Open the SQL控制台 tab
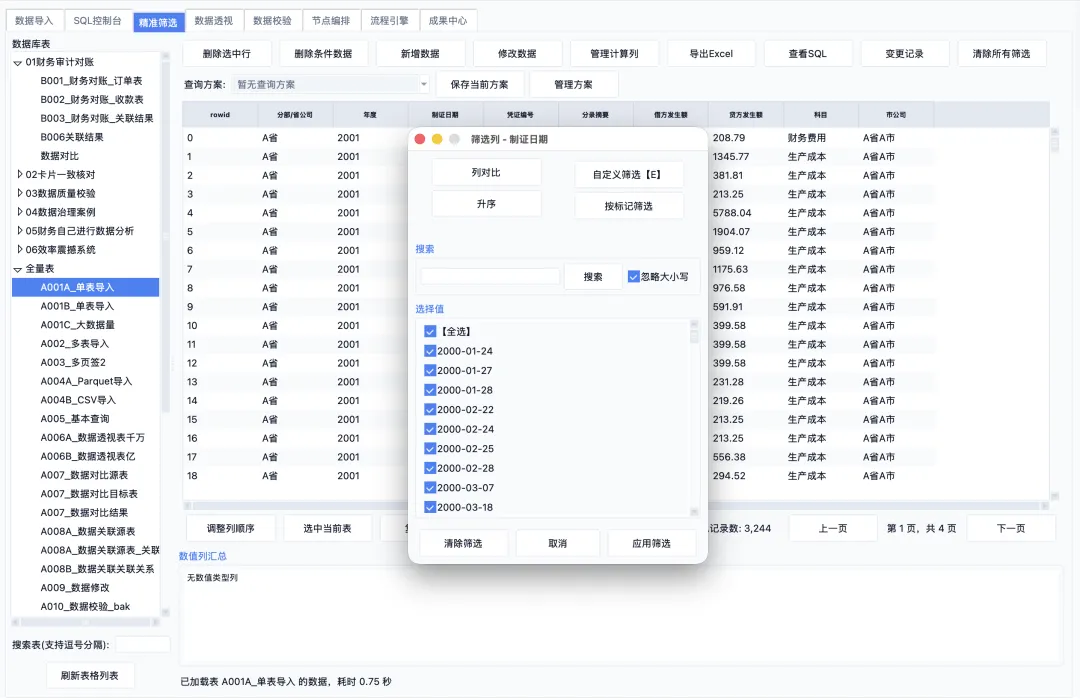The height and width of the screenshot is (700, 1080). [x=97, y=21]
